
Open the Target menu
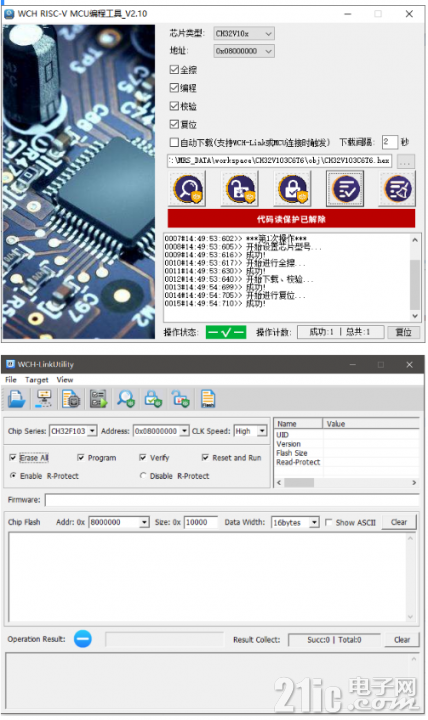click(x=37, y=380)
